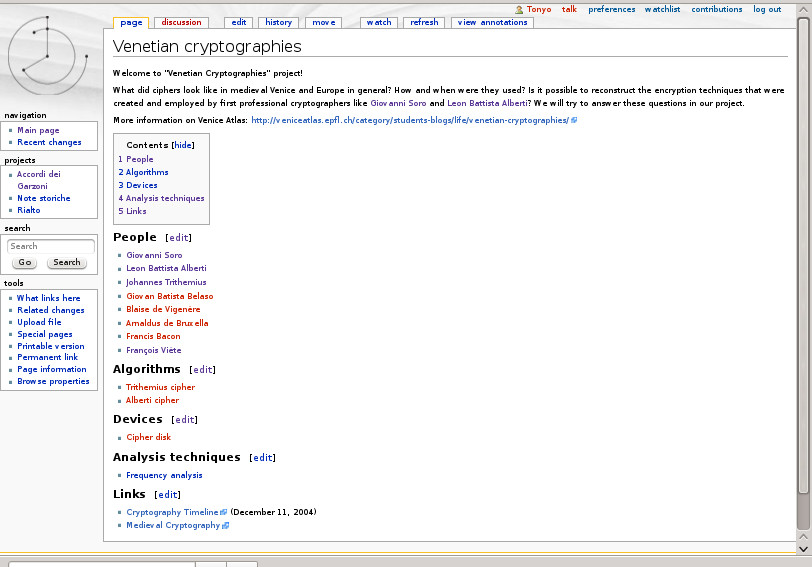This screenshot has height=567, width=812.
Task: Jump to contents item 4 Analysis techniques
Action: point(161,198)
